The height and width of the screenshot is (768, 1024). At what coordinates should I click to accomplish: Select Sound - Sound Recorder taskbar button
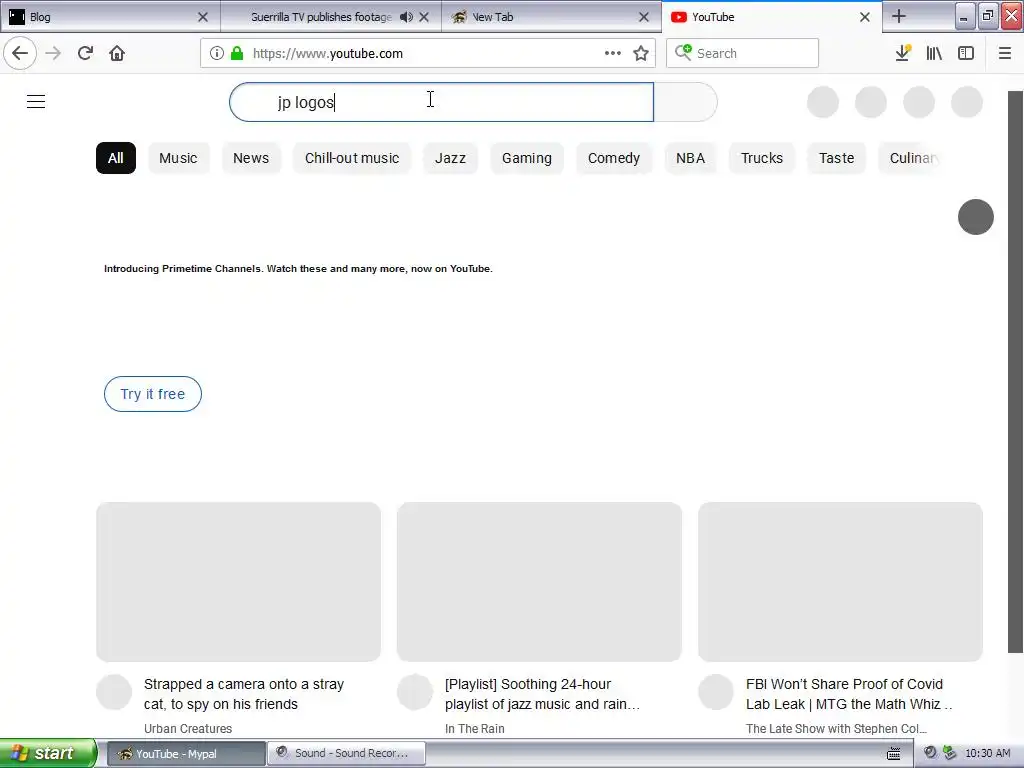[x=347, y=754]
